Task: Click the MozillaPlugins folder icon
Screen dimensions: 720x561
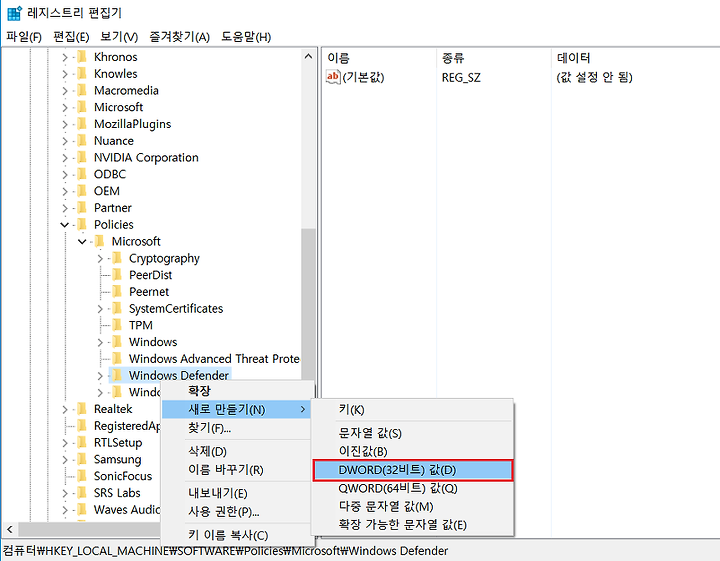Action: [x=82, y=123]
